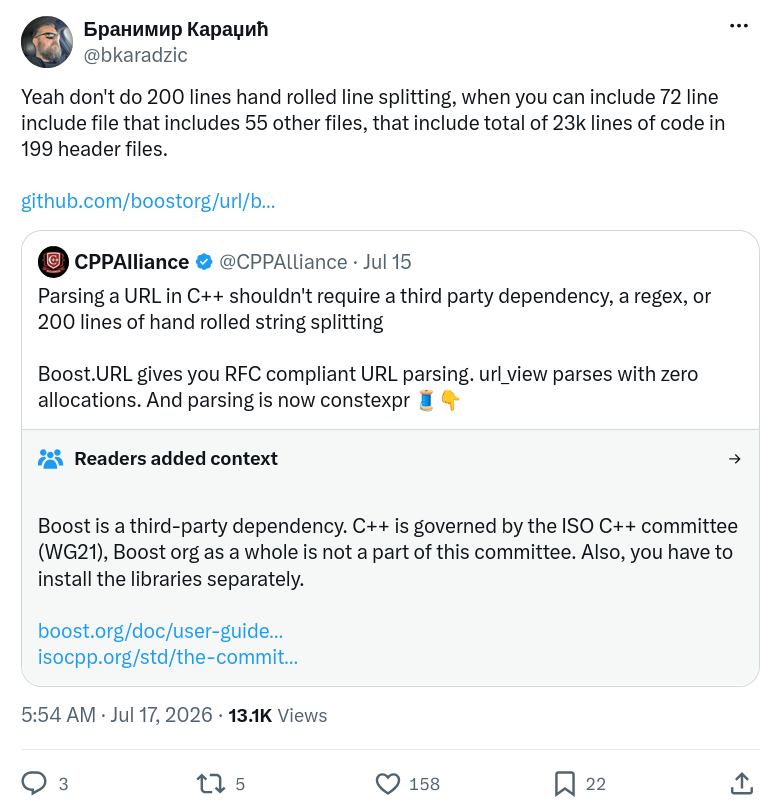The height and width of the screenshot is (811, 774).
Task: Open the Jul 15 quoted tweet date
Action: pyautogui.click(x=387, y=262)
